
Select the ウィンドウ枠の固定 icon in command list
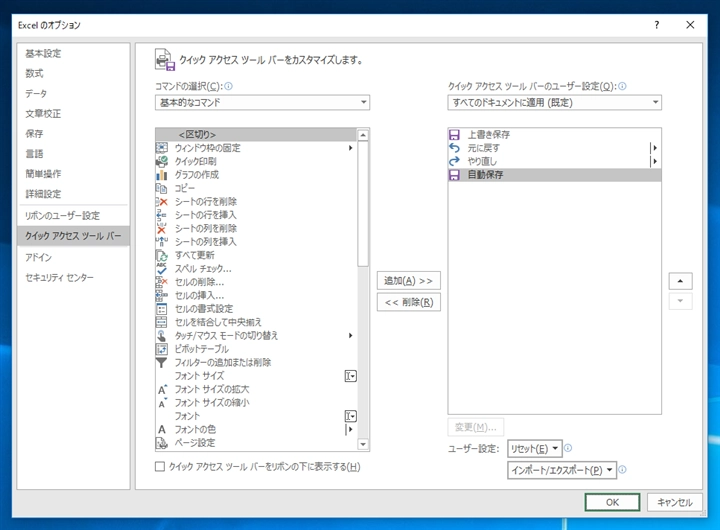click(x=162, y=148)
